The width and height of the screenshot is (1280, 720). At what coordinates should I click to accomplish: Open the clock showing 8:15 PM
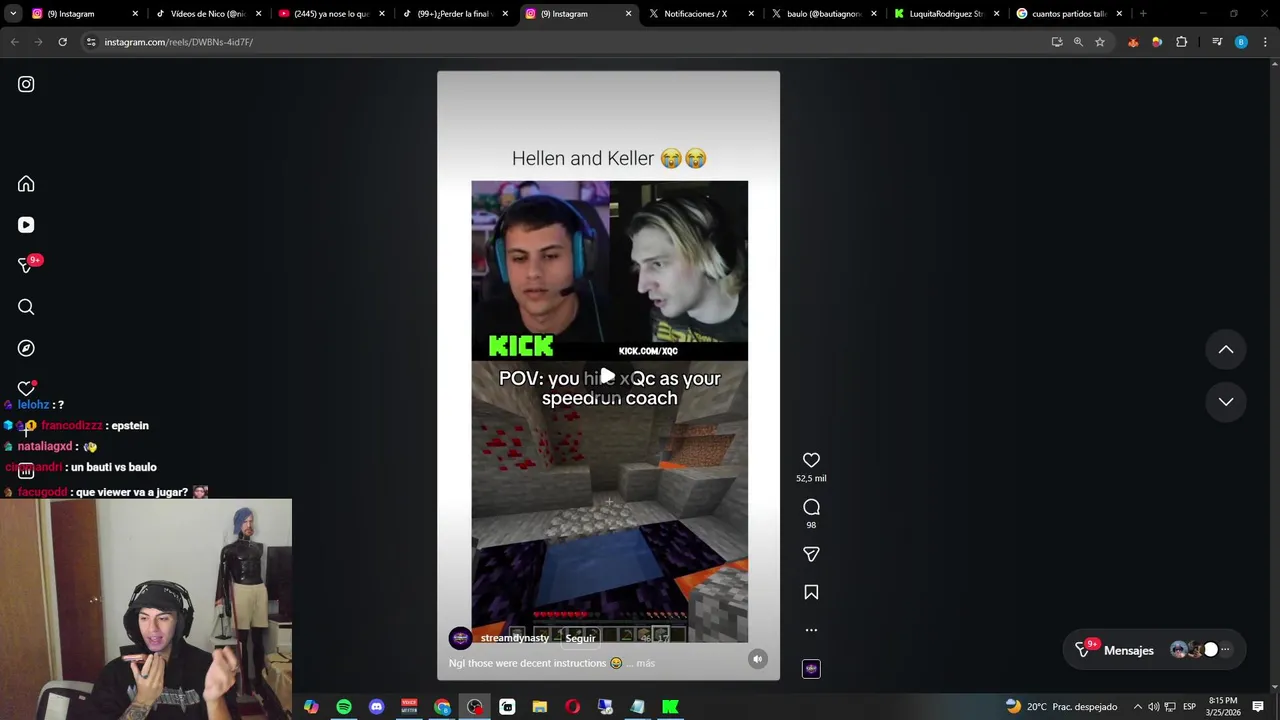(x=1223, y=707)
